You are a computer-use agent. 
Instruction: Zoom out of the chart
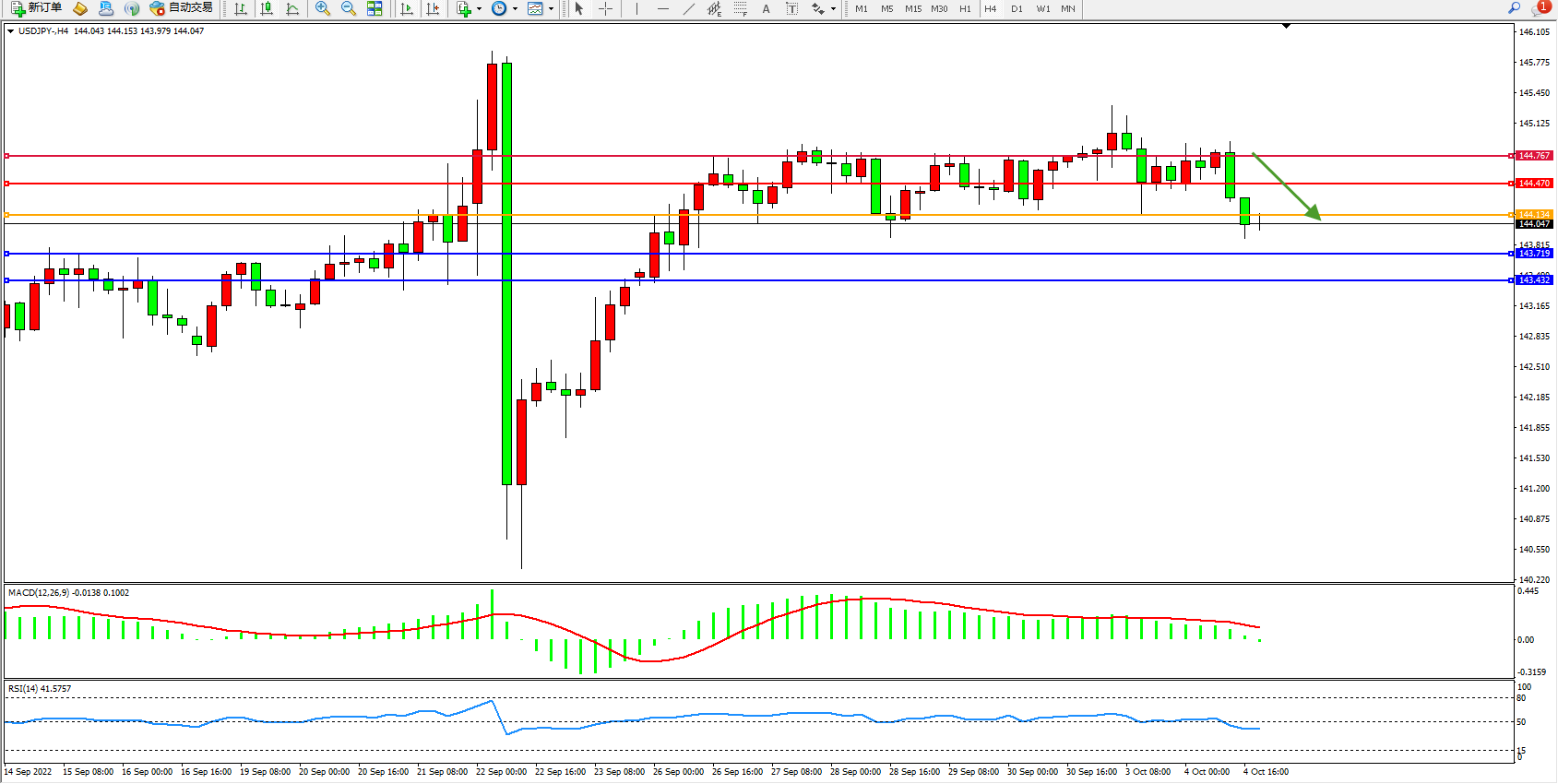click(x=349, y=8)
